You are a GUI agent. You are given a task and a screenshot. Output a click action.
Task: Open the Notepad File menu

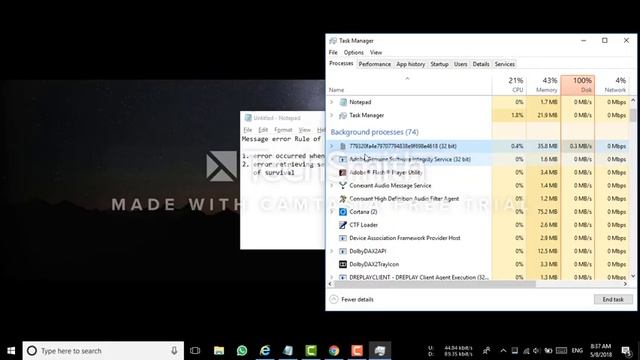point(248,130)
